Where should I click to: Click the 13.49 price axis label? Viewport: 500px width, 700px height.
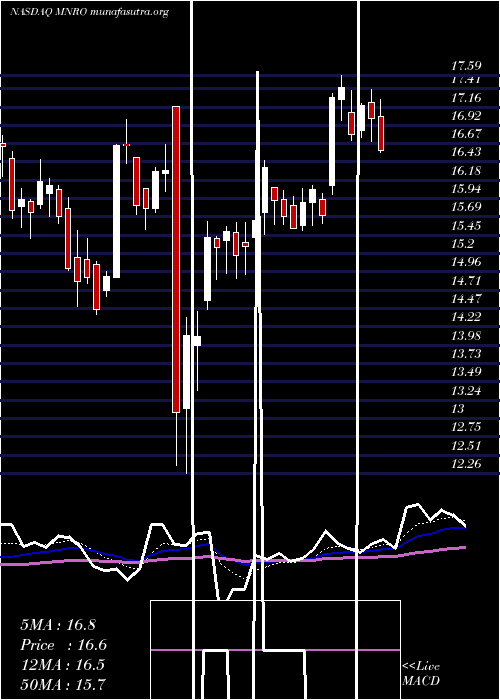tap(466, 372)
